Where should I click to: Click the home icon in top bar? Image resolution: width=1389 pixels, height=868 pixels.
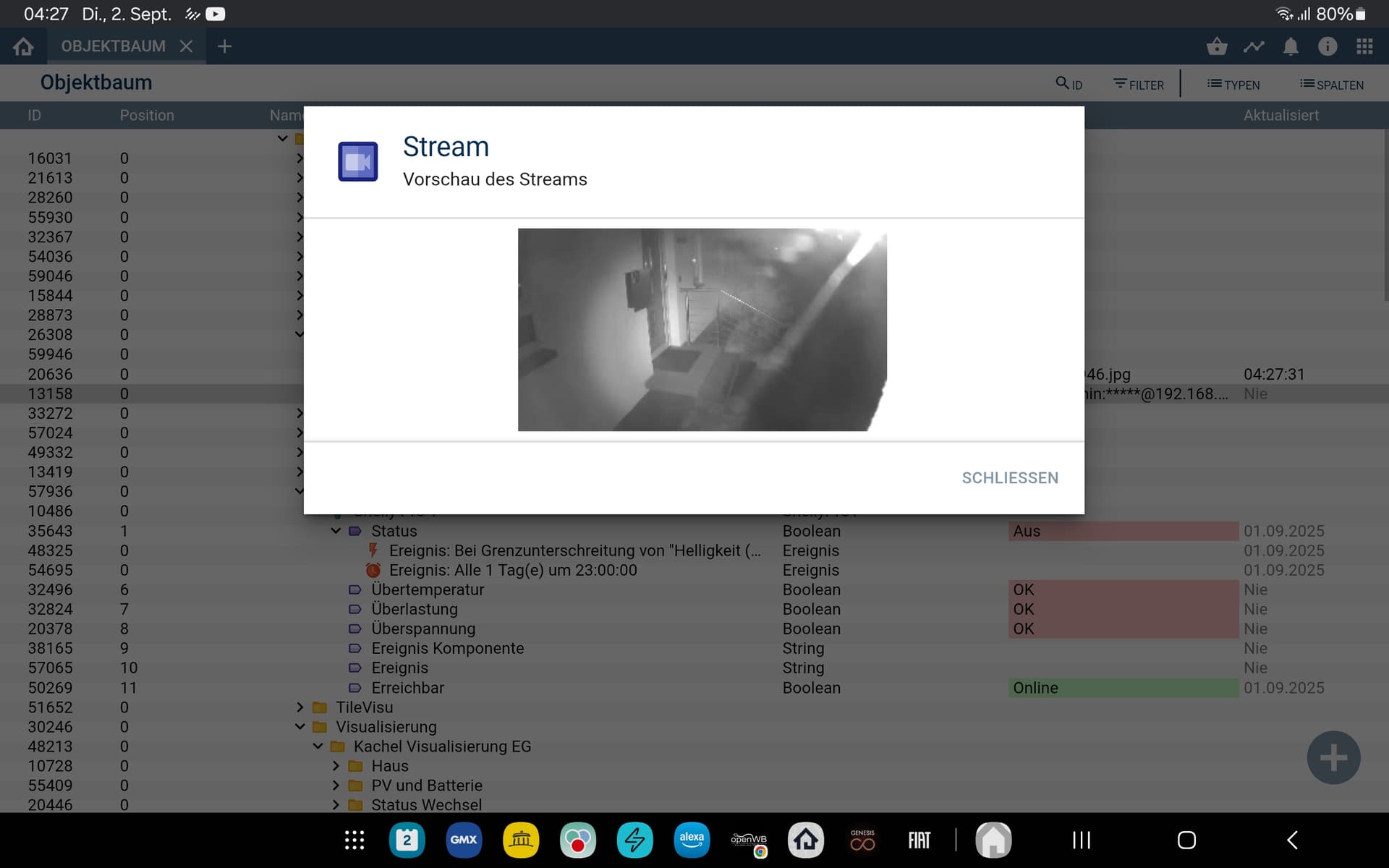click(23, 47)
